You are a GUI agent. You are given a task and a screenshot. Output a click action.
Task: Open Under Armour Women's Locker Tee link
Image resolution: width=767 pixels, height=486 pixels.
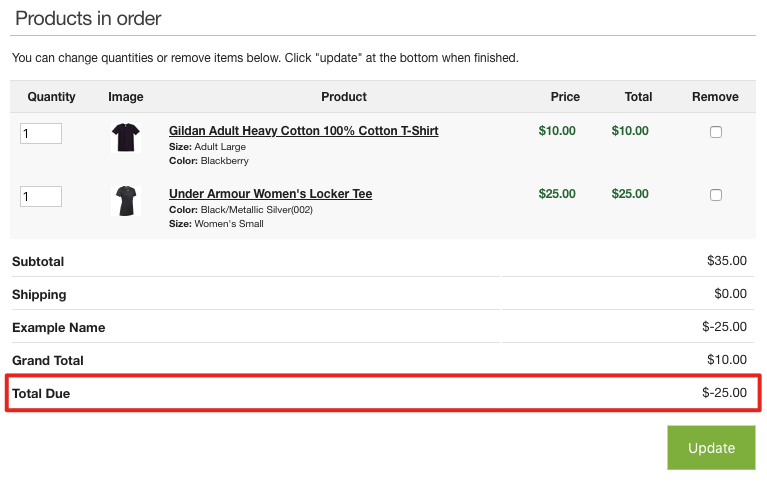tap(271, 194)
